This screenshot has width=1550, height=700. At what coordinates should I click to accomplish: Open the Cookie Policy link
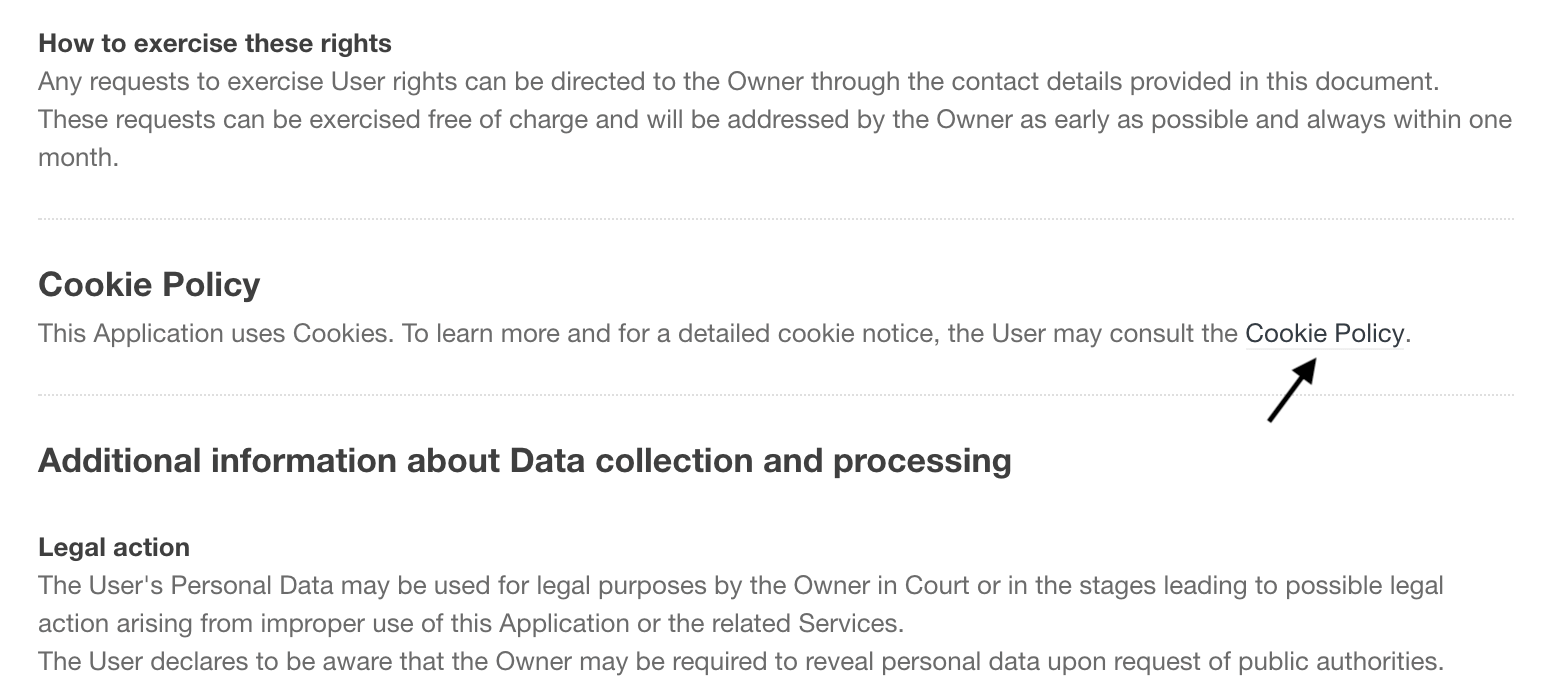(x=1324, y=333)
